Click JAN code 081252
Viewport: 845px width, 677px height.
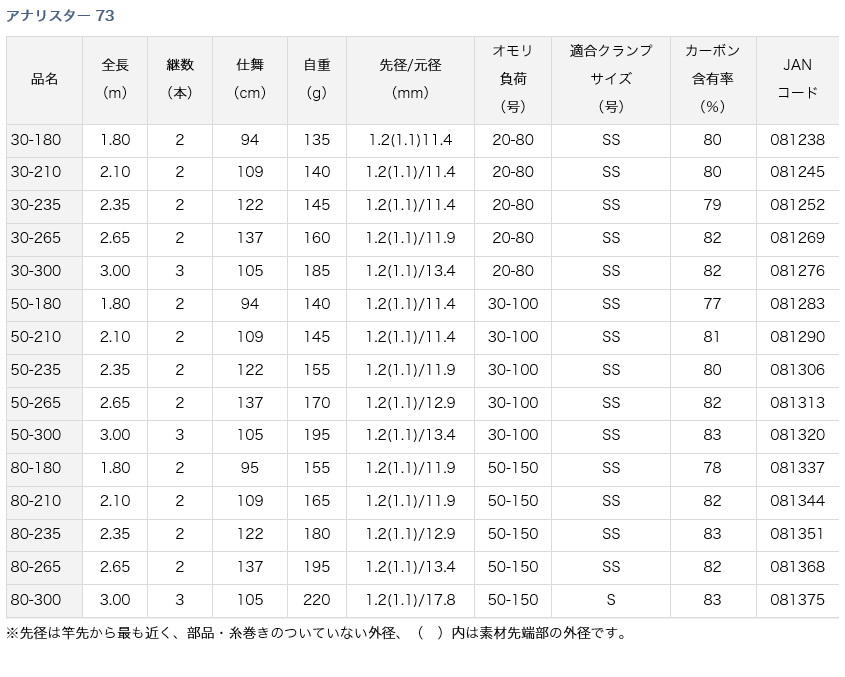tap(798, 205)
